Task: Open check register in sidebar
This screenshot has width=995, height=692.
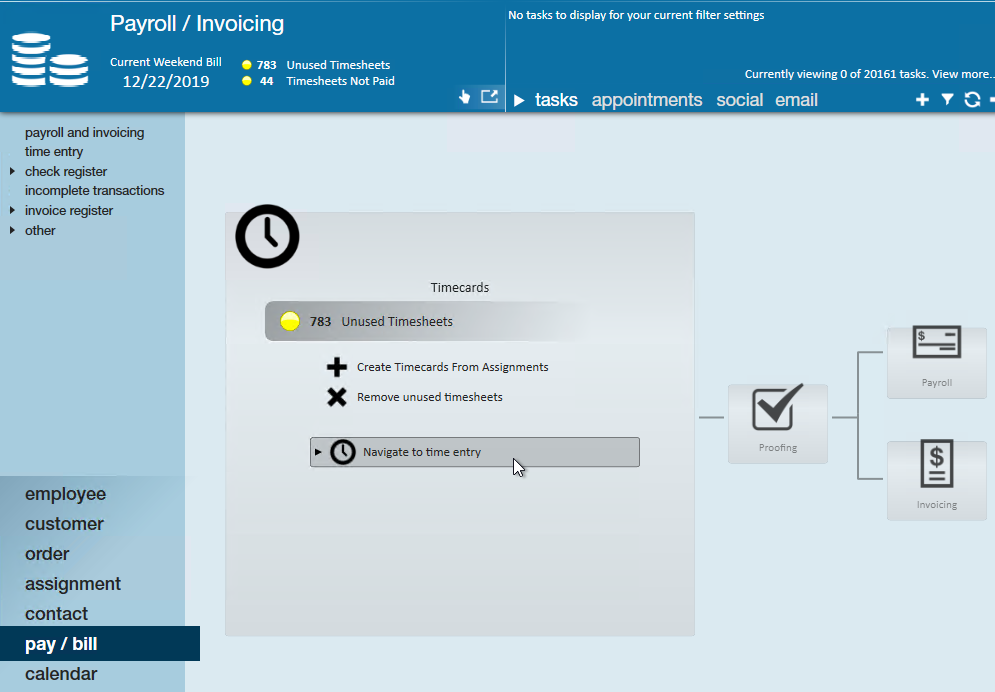Action: 66,171
